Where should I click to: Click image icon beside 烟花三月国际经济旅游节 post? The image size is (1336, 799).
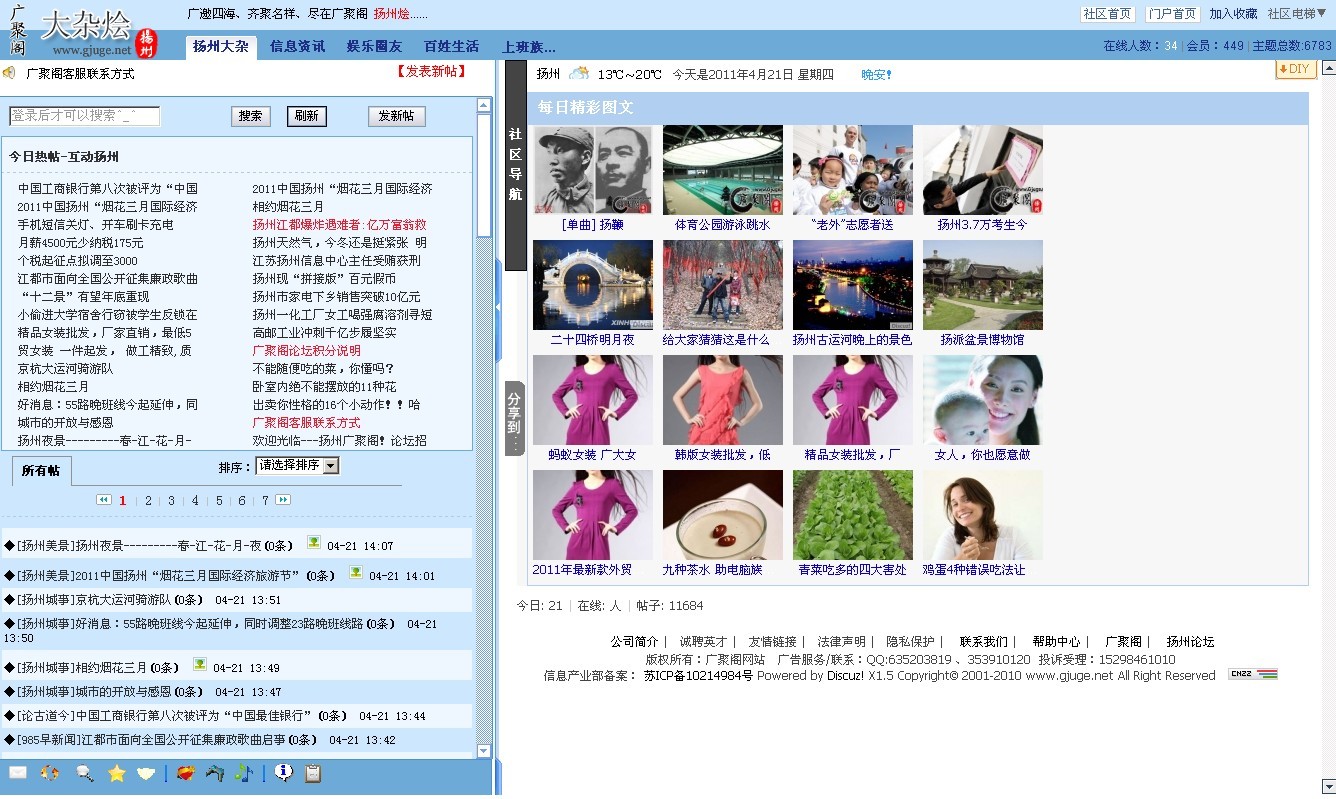[356, 573]
